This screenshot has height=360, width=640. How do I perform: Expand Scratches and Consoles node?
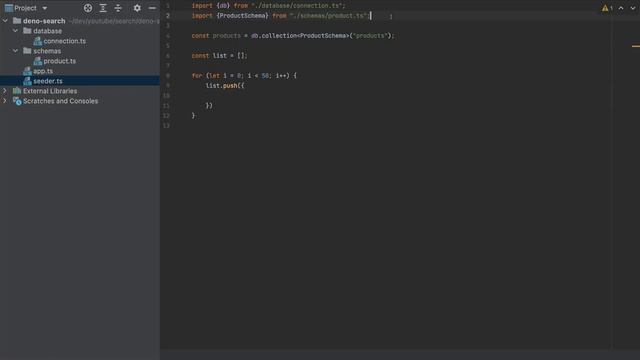pyautogui.click(x=5, y=101)
